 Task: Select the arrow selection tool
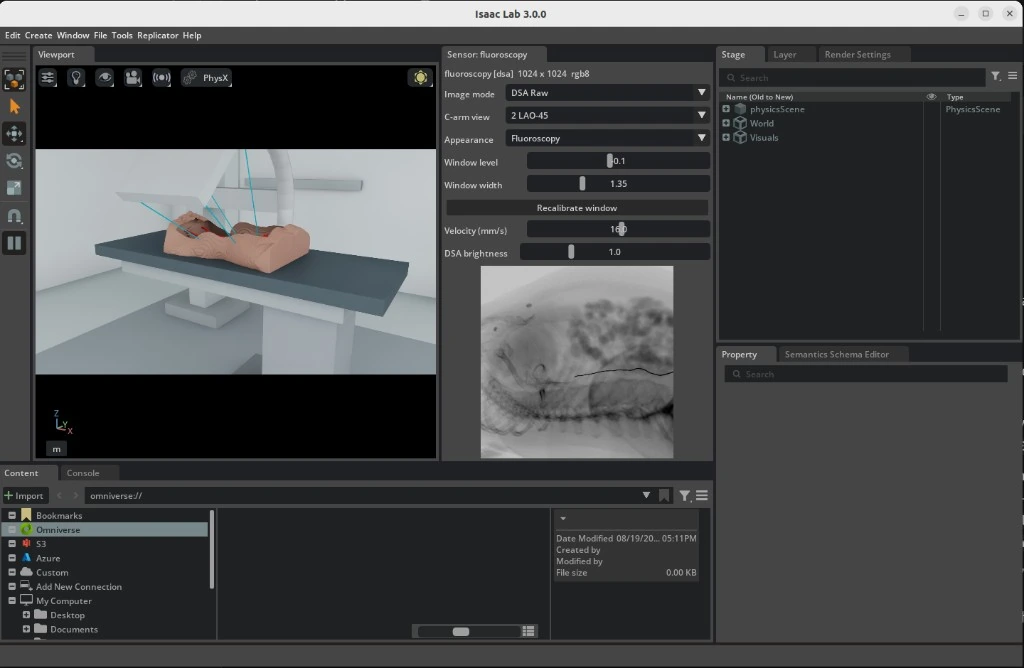point(14,107)
